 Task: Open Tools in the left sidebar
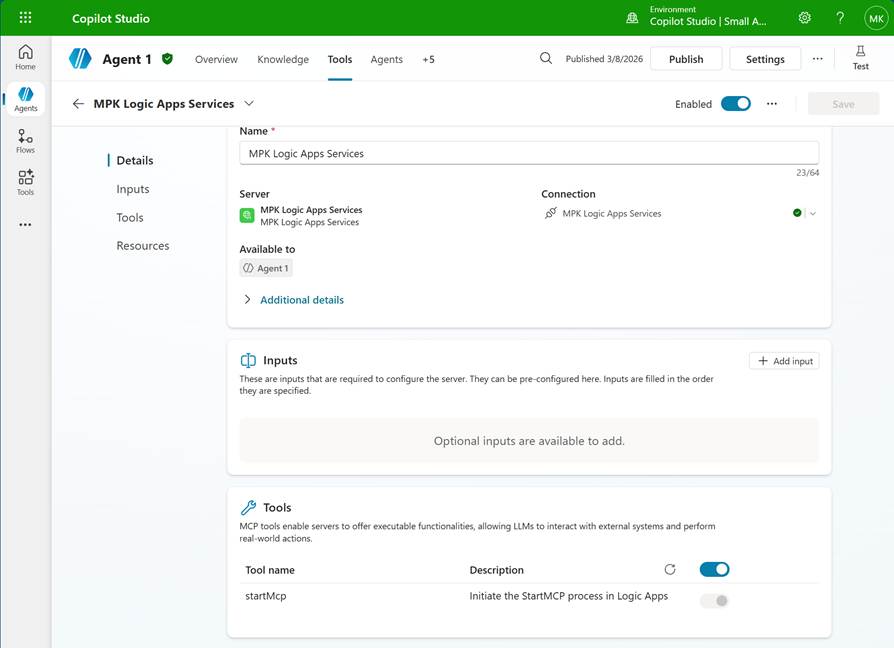click(25, 182)
